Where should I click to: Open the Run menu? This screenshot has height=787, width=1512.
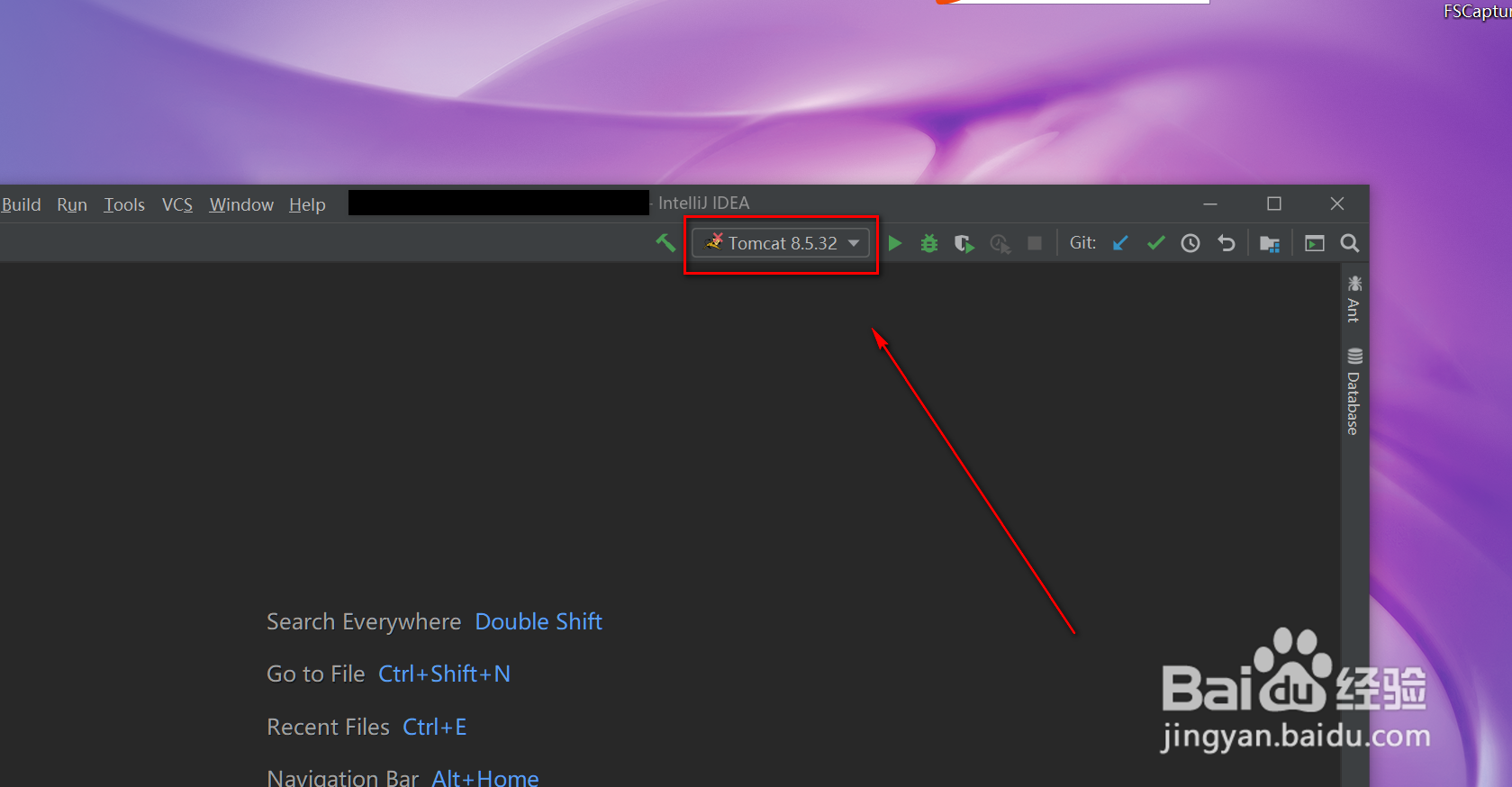coord(72,204)
